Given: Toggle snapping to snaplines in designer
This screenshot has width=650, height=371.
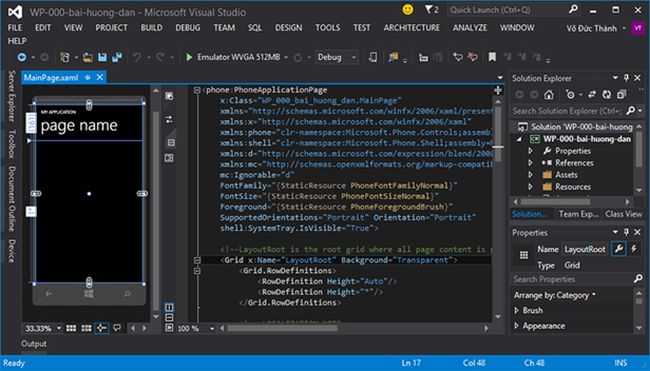Looking at the screenshot, I should click(x=102, y=328).
